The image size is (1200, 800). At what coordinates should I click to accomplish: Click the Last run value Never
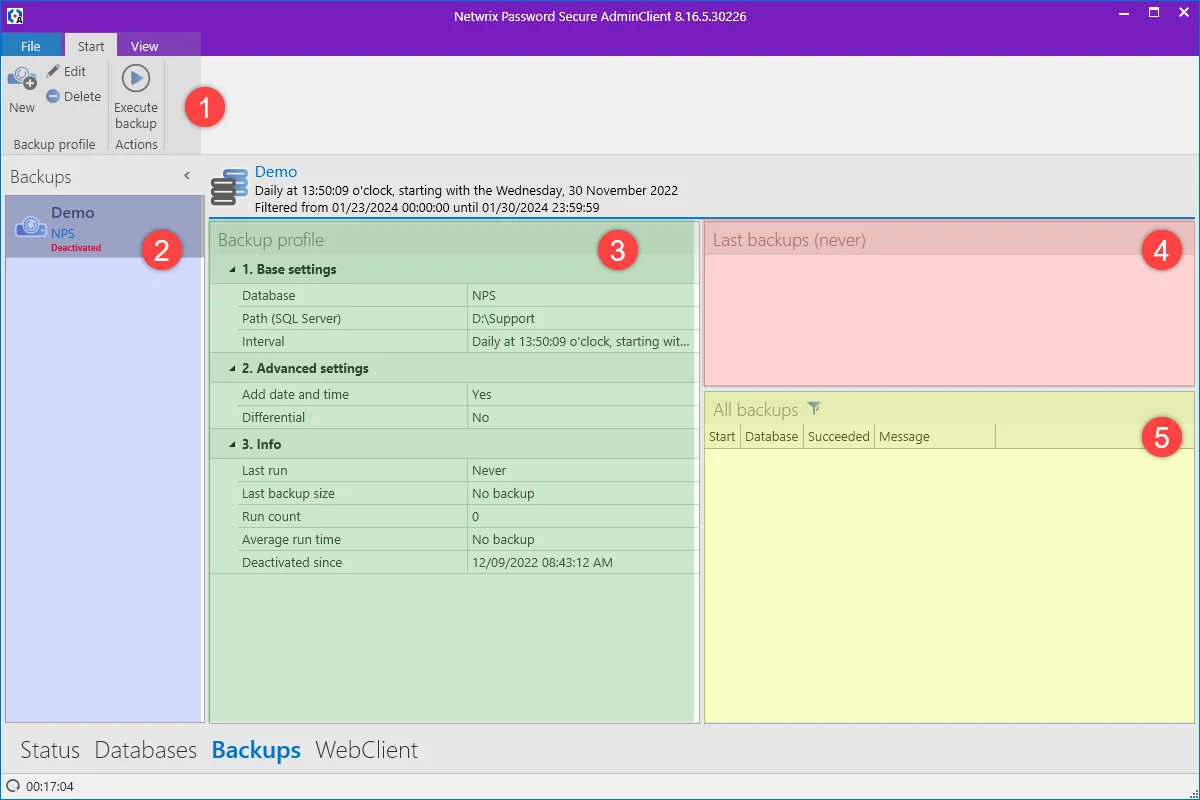click(489, 471)
